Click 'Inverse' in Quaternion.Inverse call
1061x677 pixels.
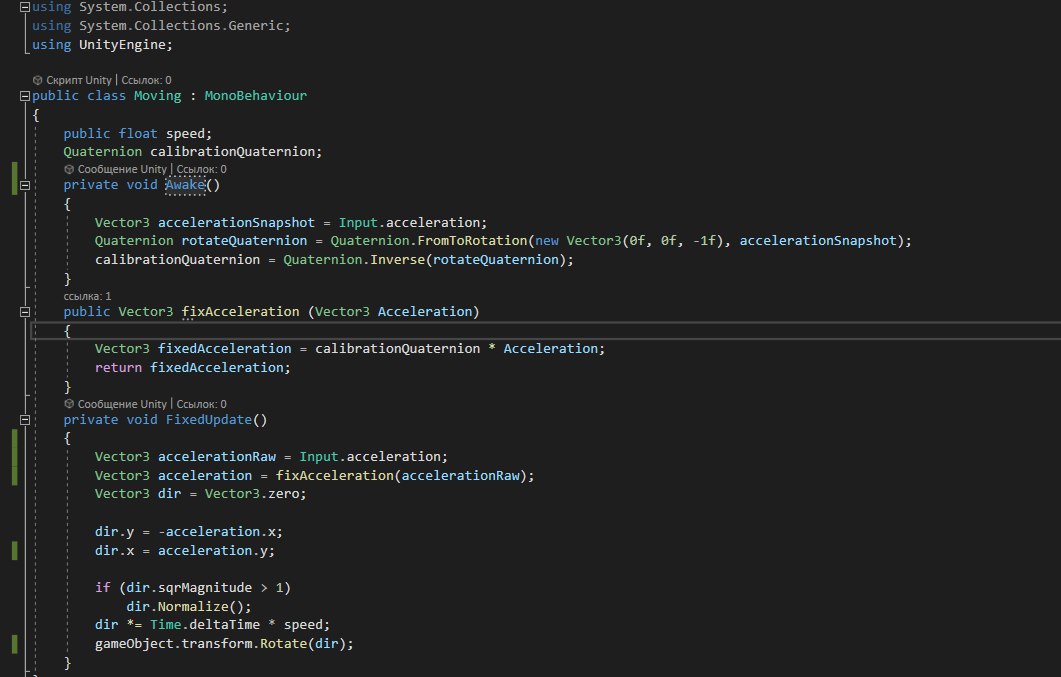point(397,260)
